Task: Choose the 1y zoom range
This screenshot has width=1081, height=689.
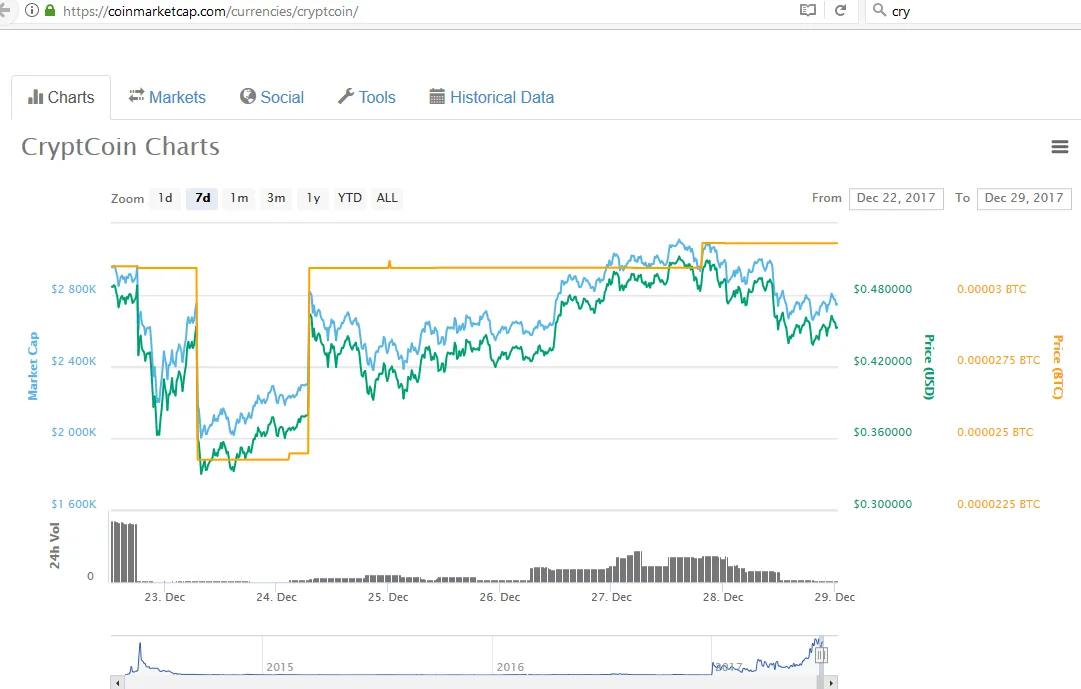Action: 314,198
